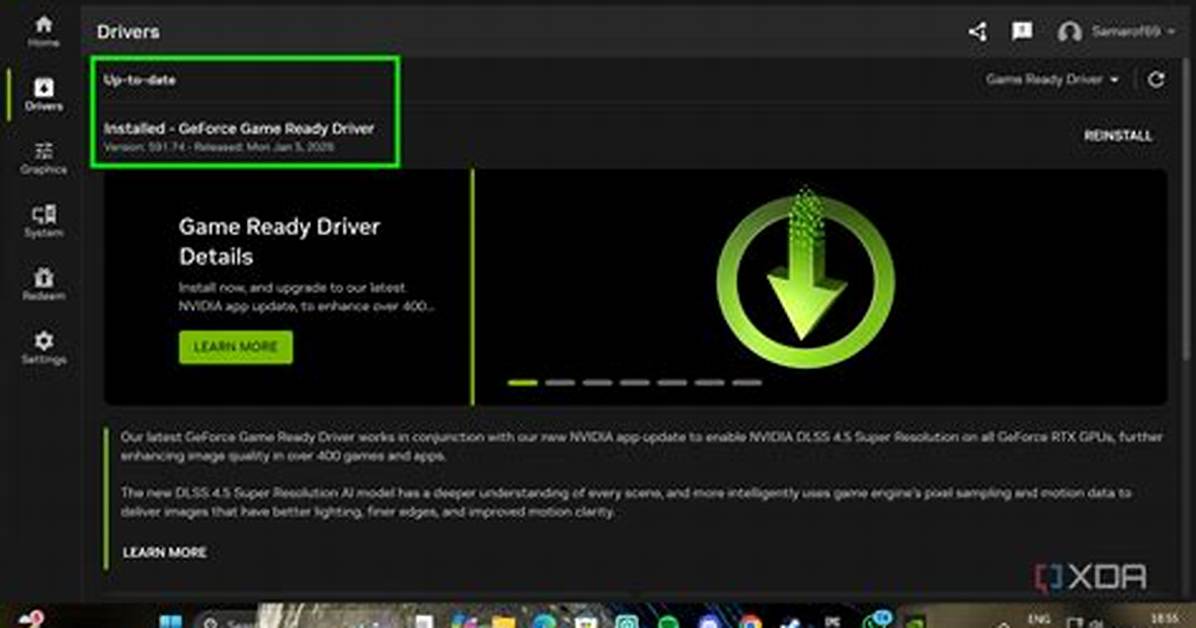
Task: Expand the Game Ready Driver dropdown
Action: tap(1052, 79)
